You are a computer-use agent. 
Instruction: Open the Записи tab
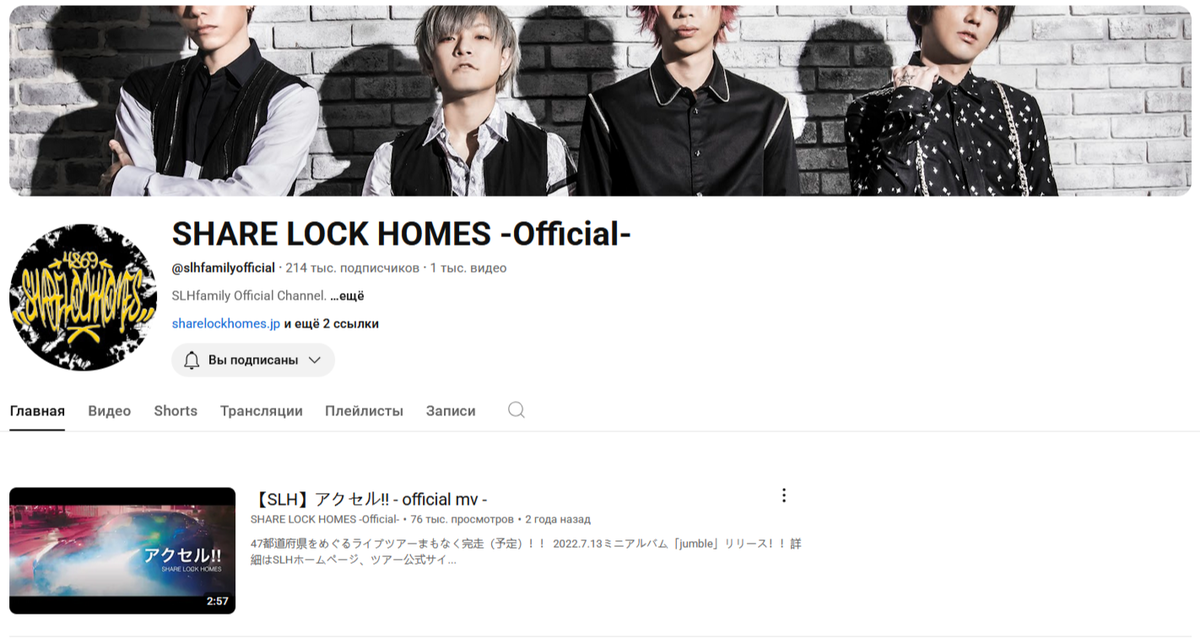pos(451,411)
